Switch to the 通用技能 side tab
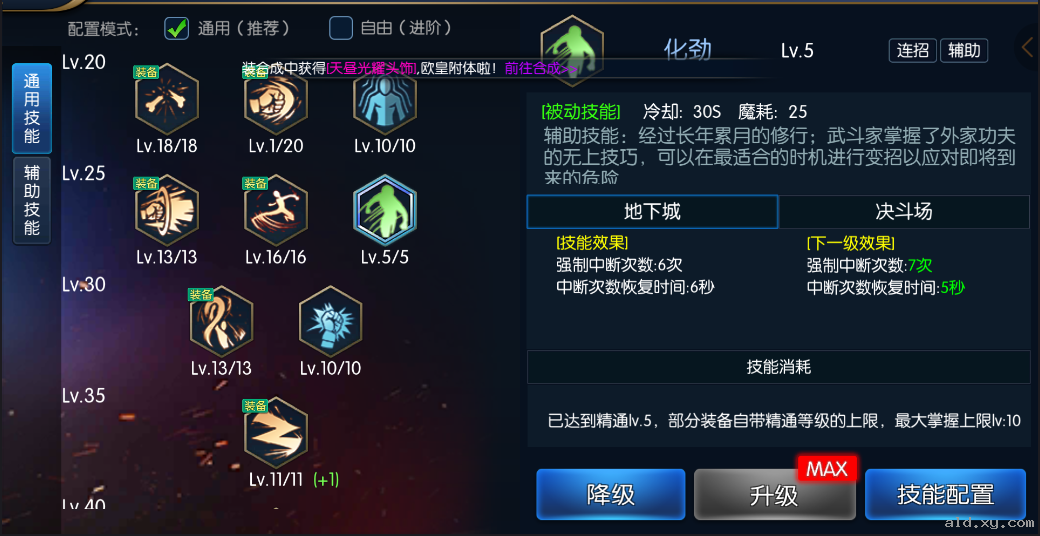 click(x=32, y=109)
